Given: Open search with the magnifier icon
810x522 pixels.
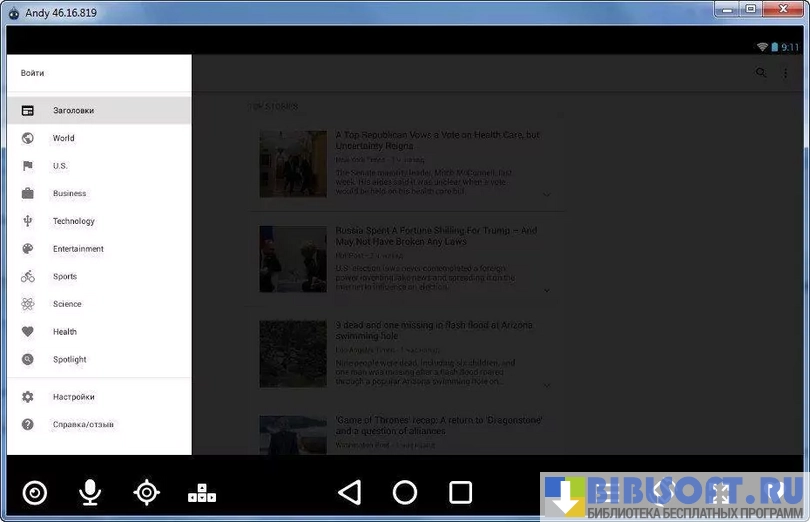Looking at the screenshot, I should pyautogui.click(x=761, y=73).
